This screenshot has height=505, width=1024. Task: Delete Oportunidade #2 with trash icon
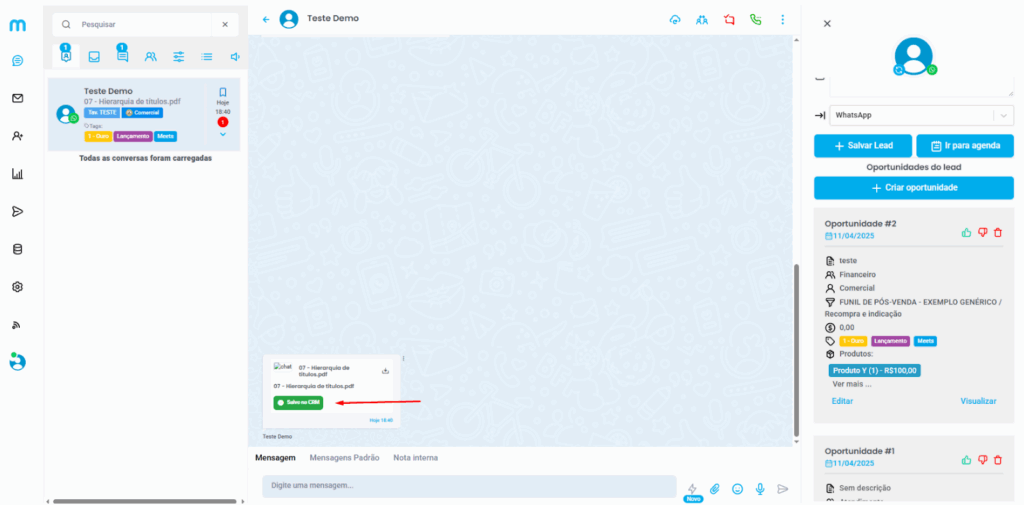(x=998, y=232)
